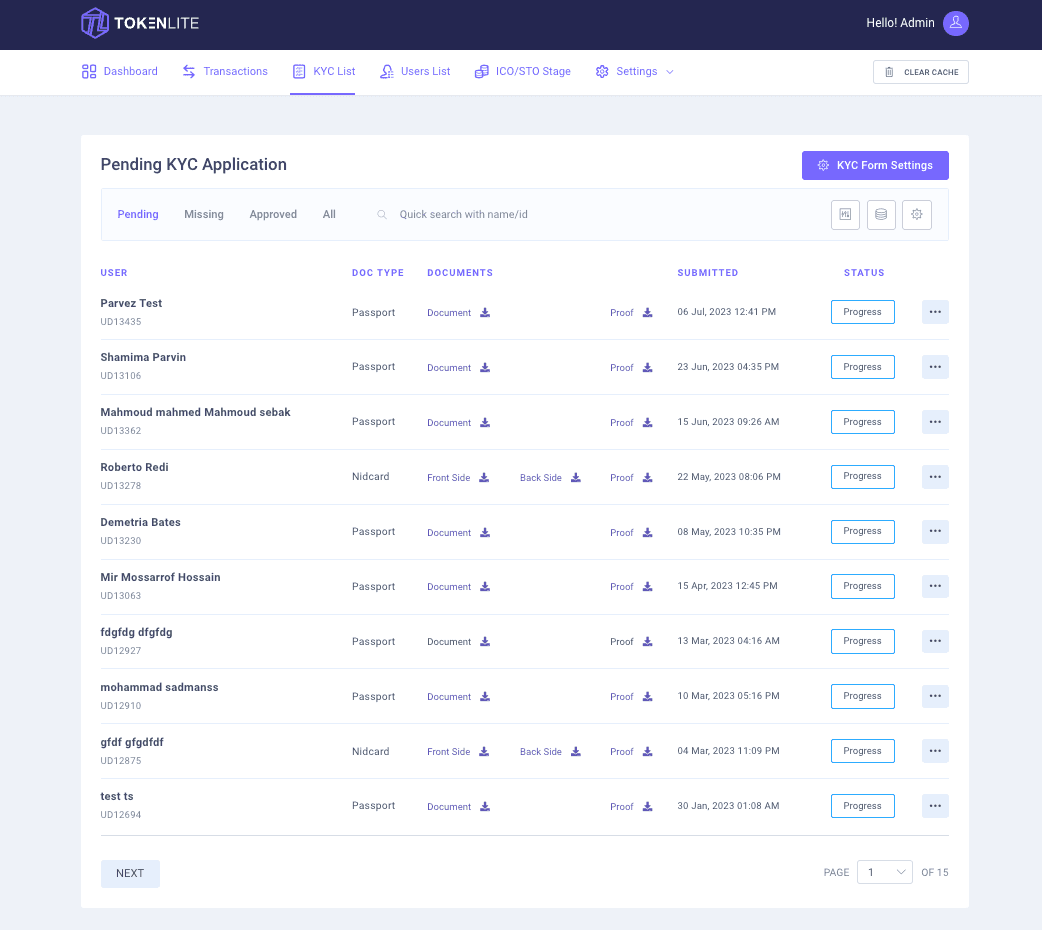1042x930 pixels.
Task: Click the gear icon button in filter bar
Action: pyautogui.click(x=916, y=215)
